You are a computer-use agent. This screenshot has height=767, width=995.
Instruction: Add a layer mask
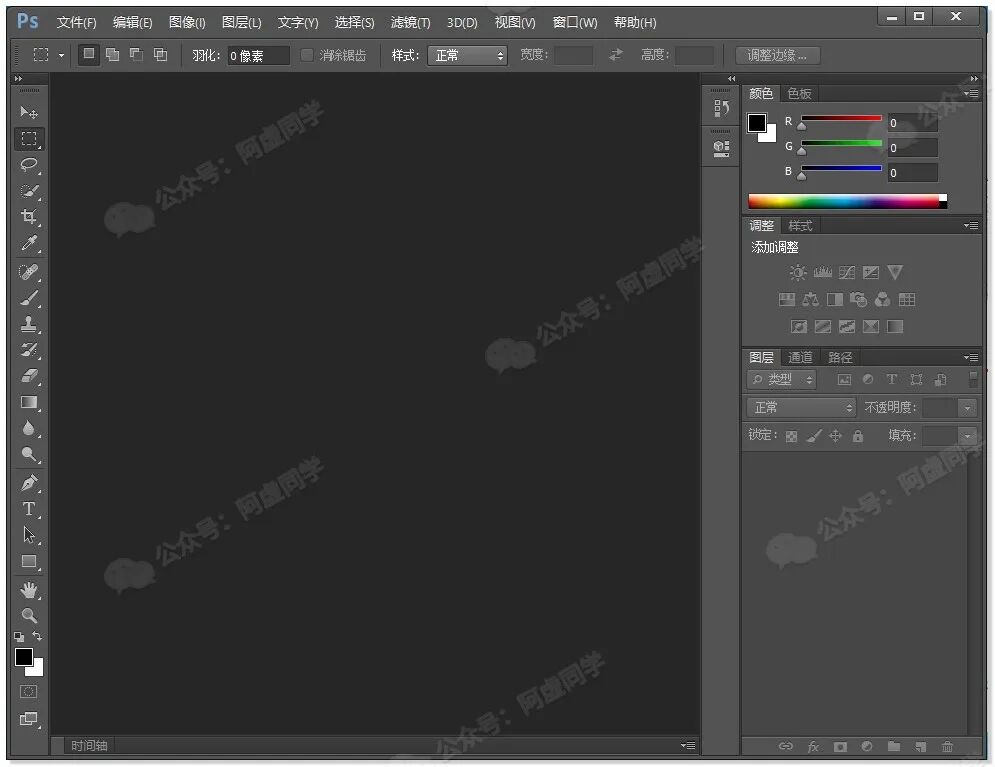click(840, 747)
